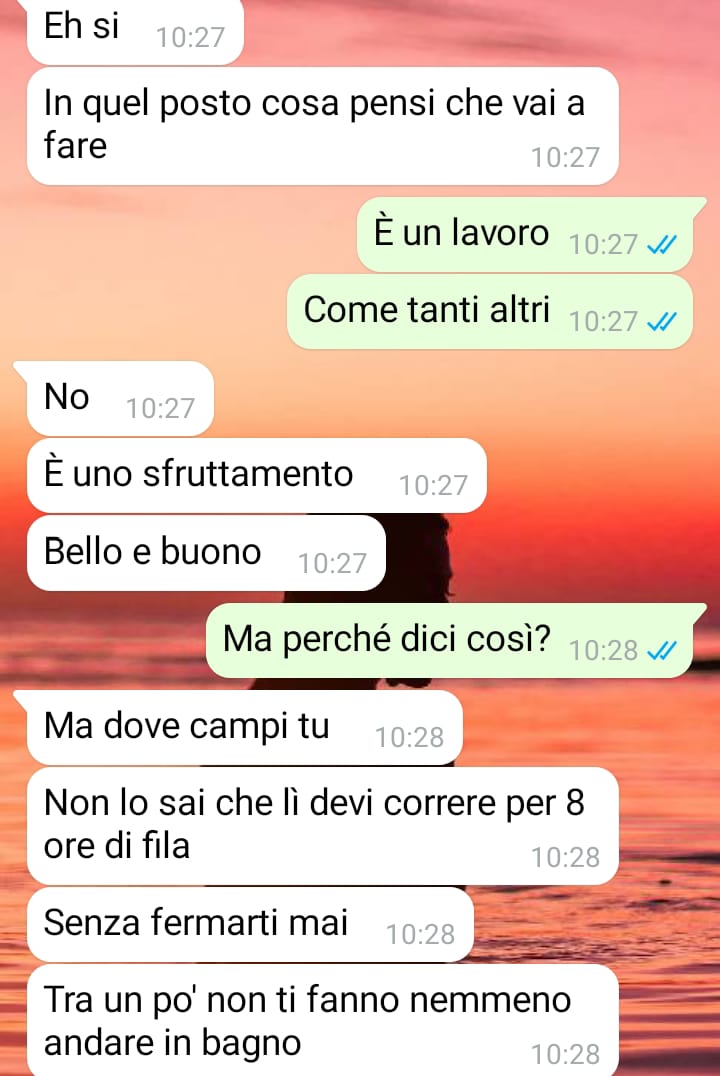Tap the 10:28 timestamp on 'Ma dove campi tu'
Viewport: 720px width, 1076px height.
point(409,737)
